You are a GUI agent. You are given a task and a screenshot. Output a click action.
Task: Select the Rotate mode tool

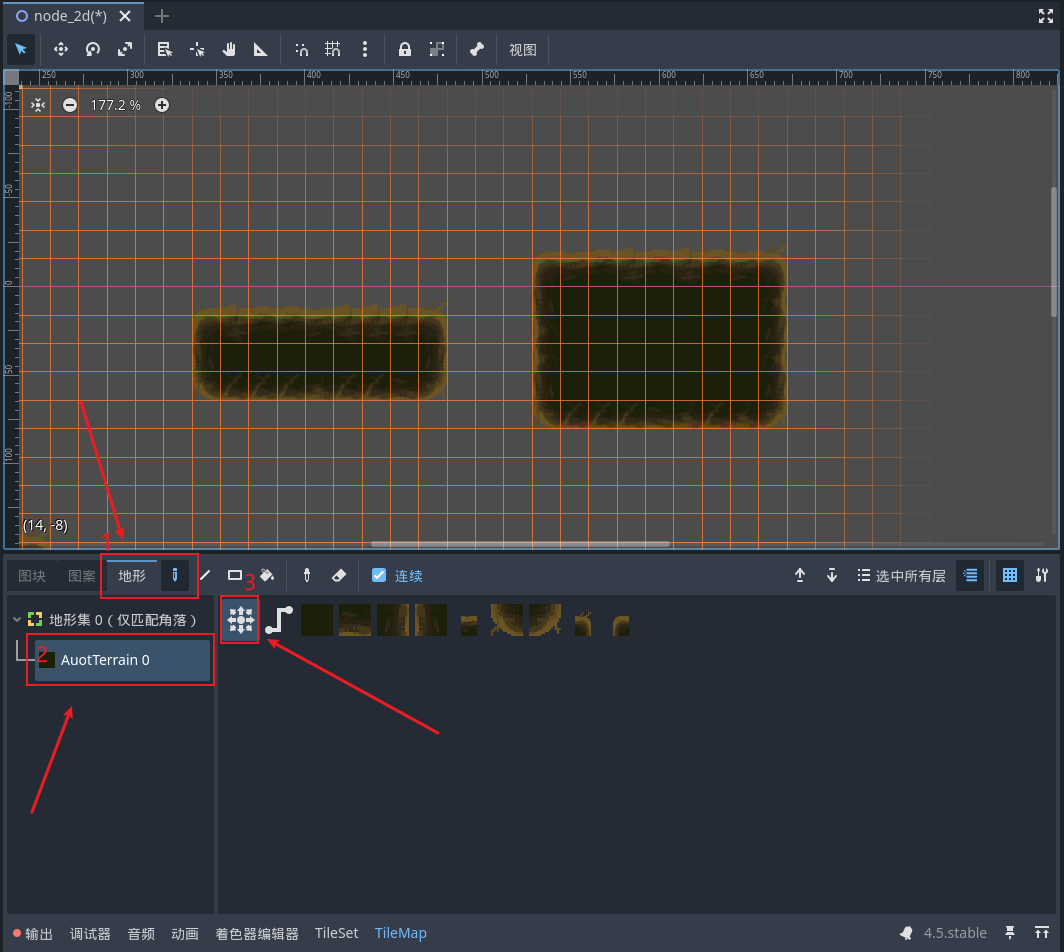[x=93, y=49]
